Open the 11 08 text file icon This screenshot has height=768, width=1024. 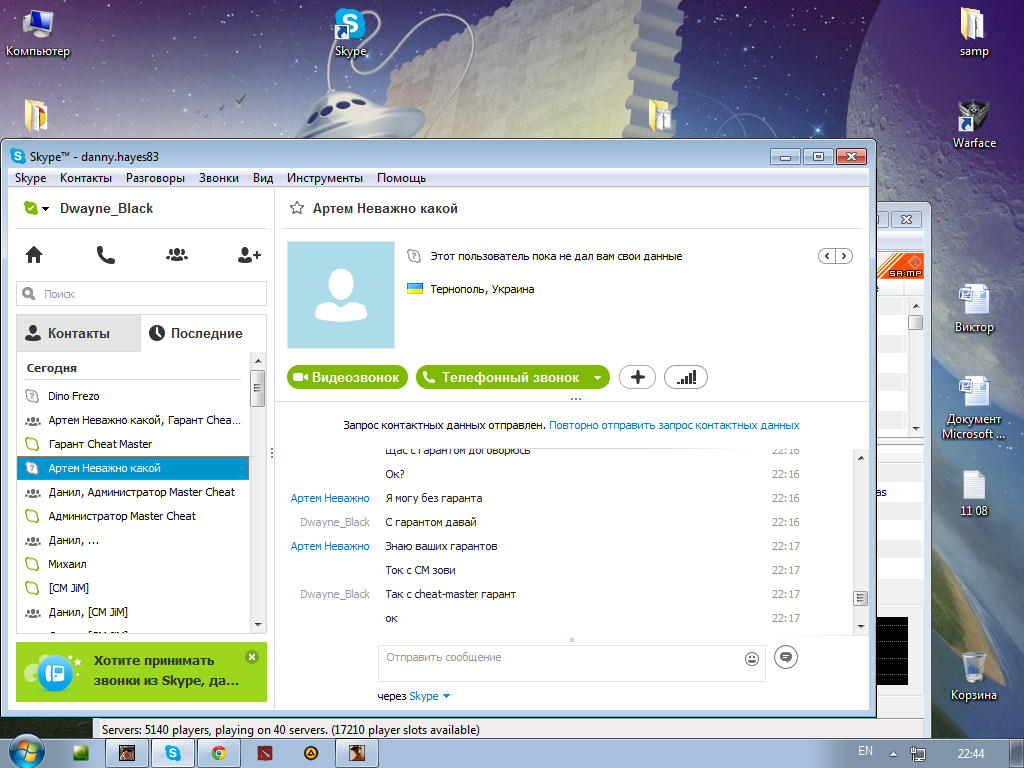click(974, 493)
